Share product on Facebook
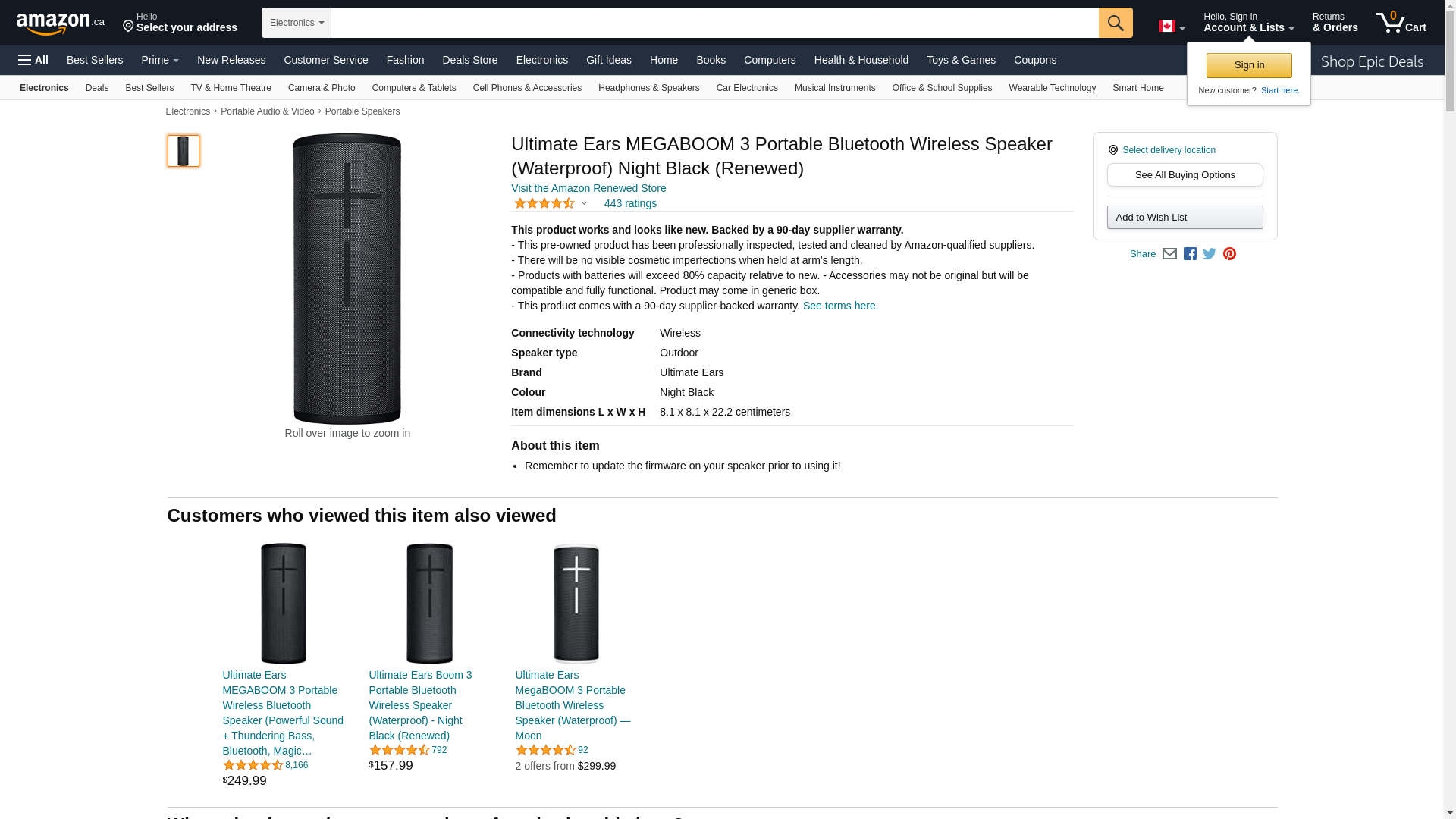The image size is (1456, 819). (x=1190, y=254)
